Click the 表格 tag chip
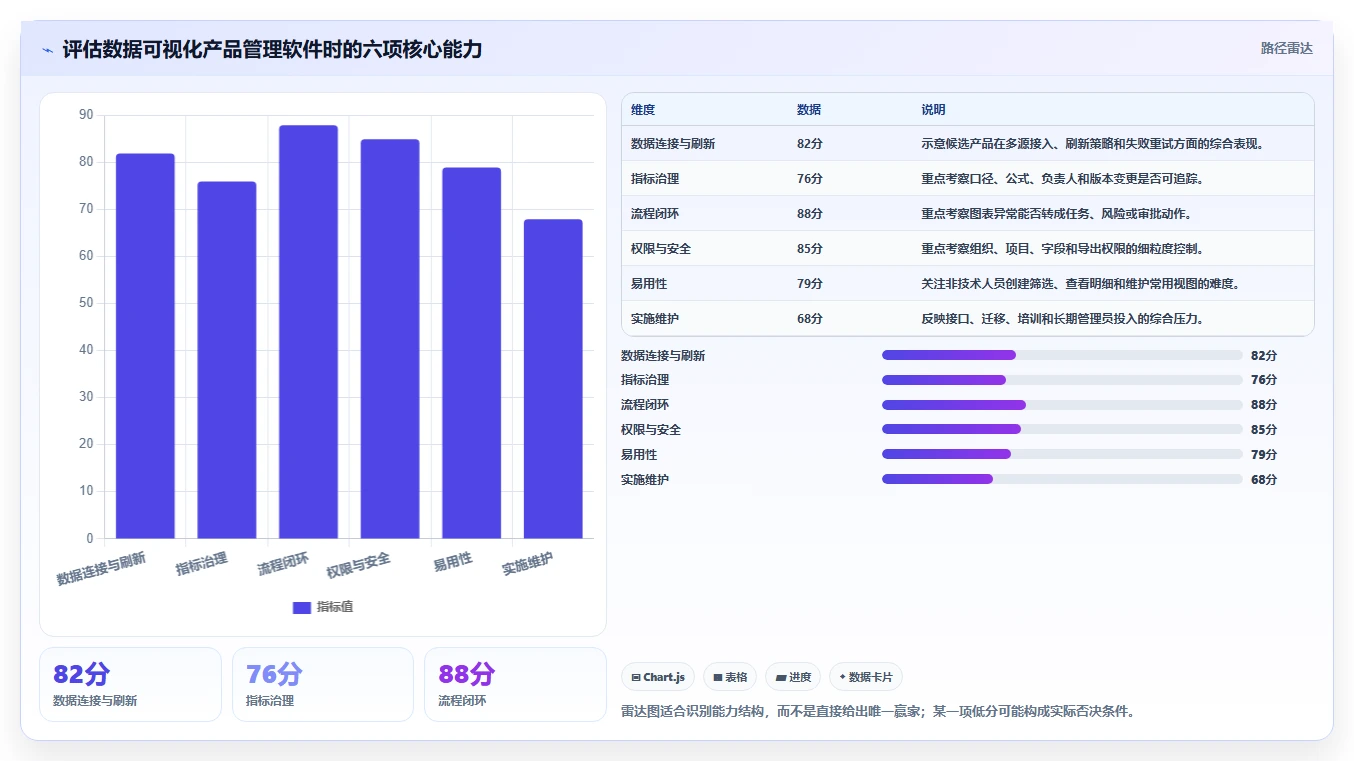This screenshot has height=761, width=1354. click(x=730, y=677)
